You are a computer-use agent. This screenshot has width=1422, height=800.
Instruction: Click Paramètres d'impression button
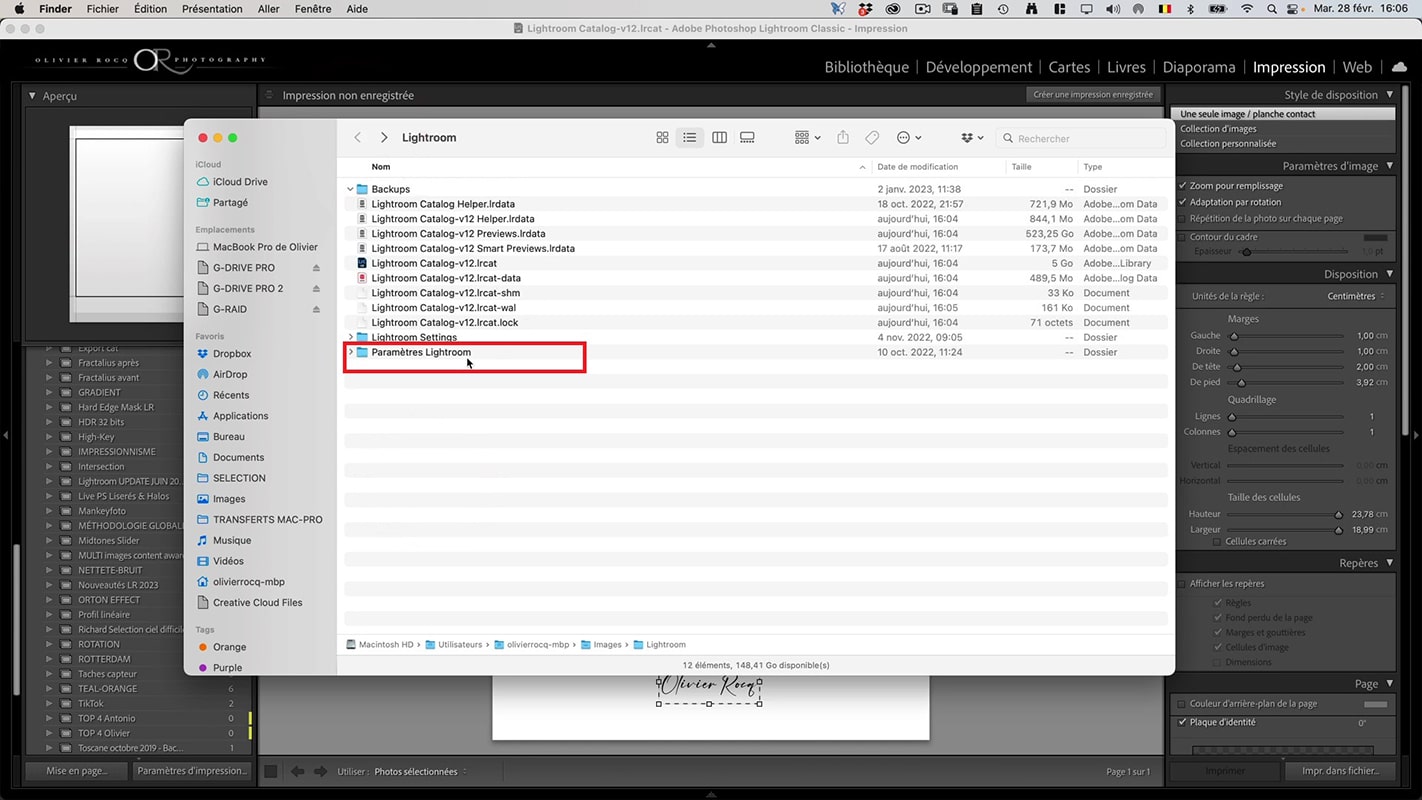click(x=192, y=771)
